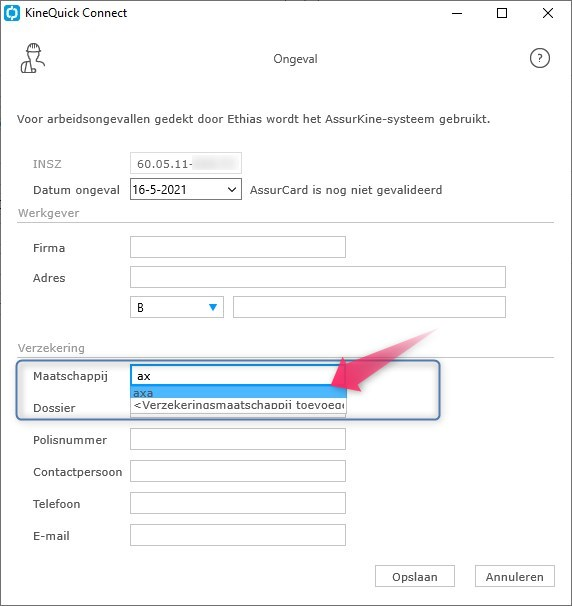
Task: Minimize the KineQuick Connect window
Action: pos(457,13)
